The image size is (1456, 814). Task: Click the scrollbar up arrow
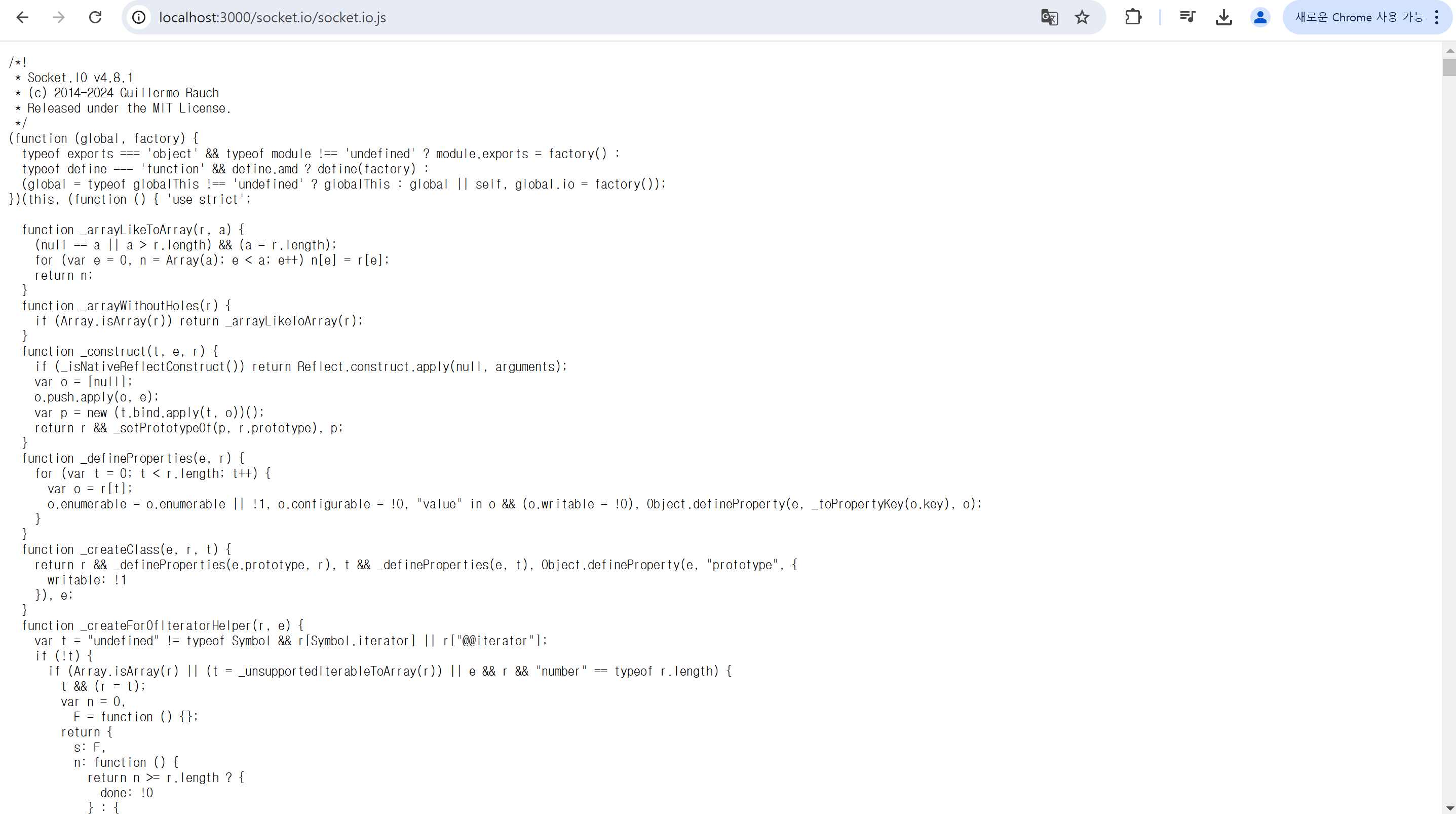tap(1449, 51)
